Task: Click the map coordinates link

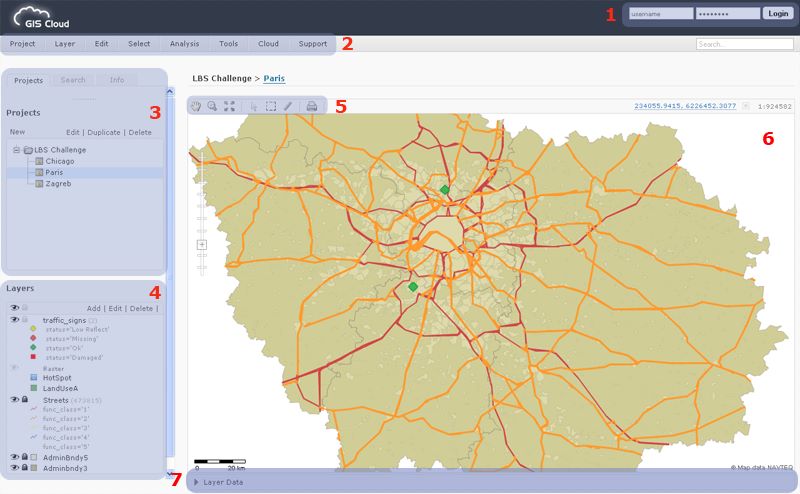Action: (x=685, y=106)
